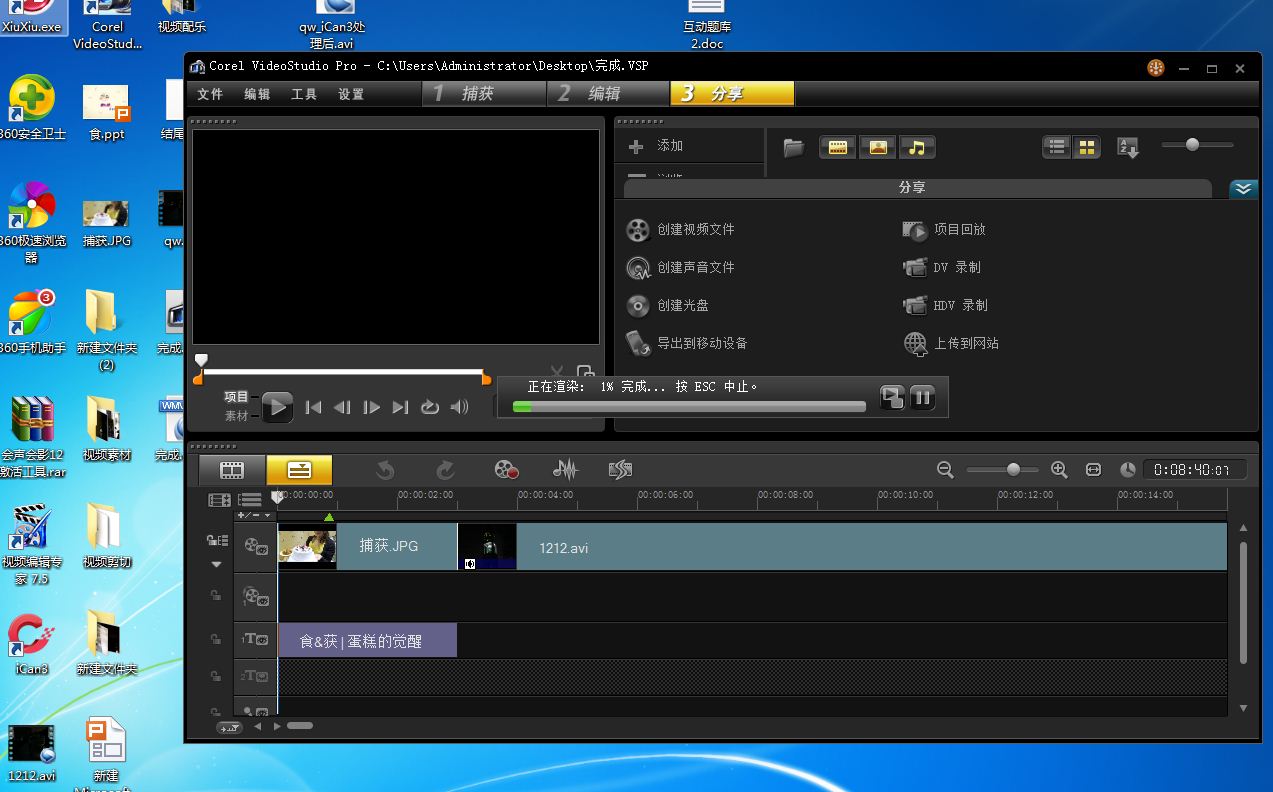
Task: Collapse the Share options panel
Action: click(1243, 188)
